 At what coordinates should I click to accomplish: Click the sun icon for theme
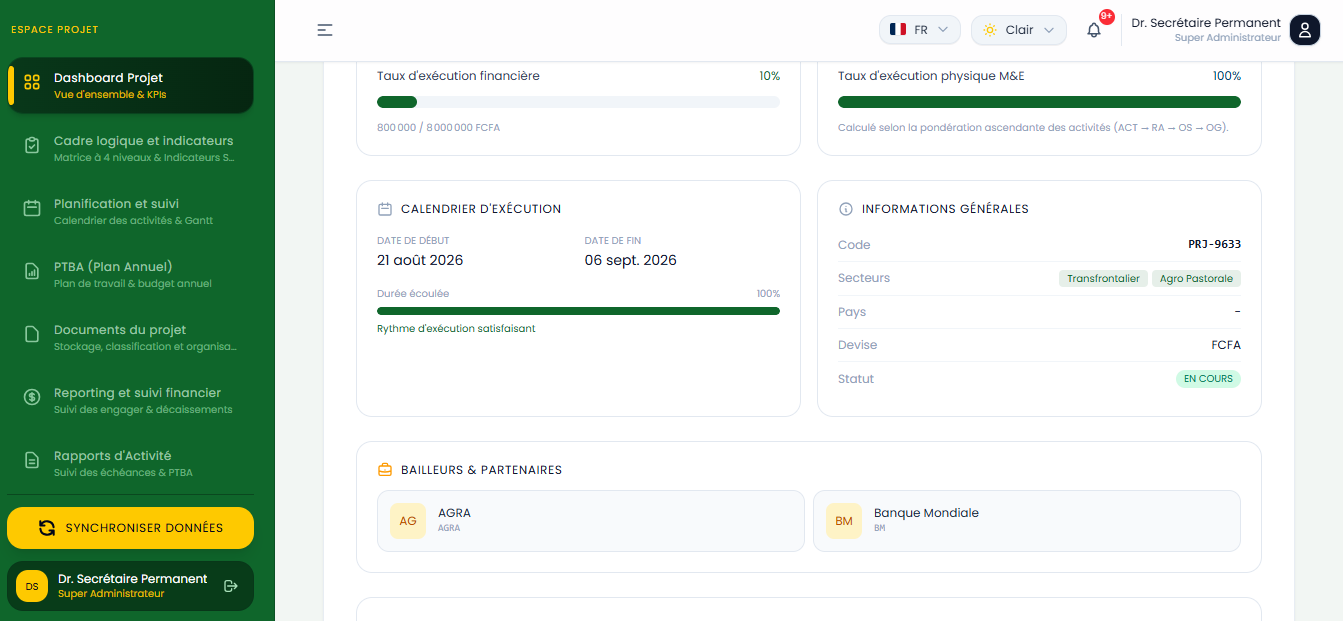tap(990, 30)
